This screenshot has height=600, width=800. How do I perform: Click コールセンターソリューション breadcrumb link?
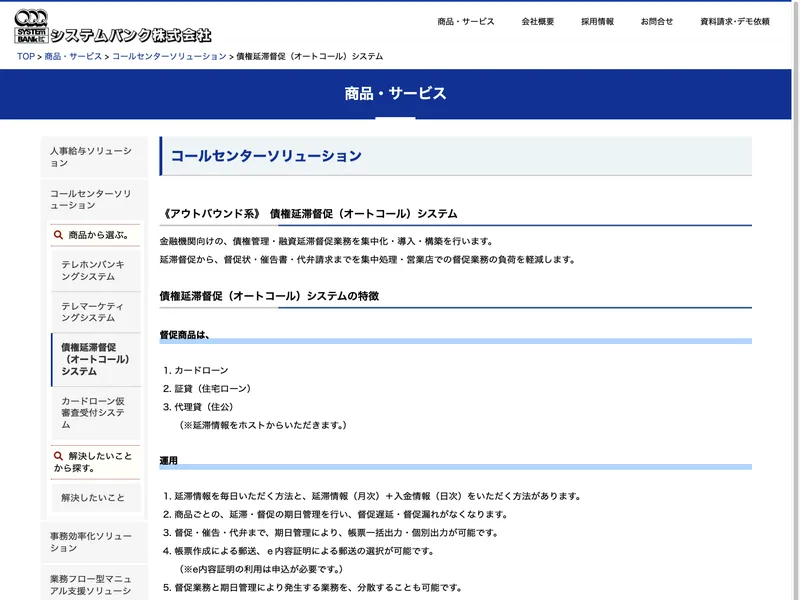coord(169,57)
